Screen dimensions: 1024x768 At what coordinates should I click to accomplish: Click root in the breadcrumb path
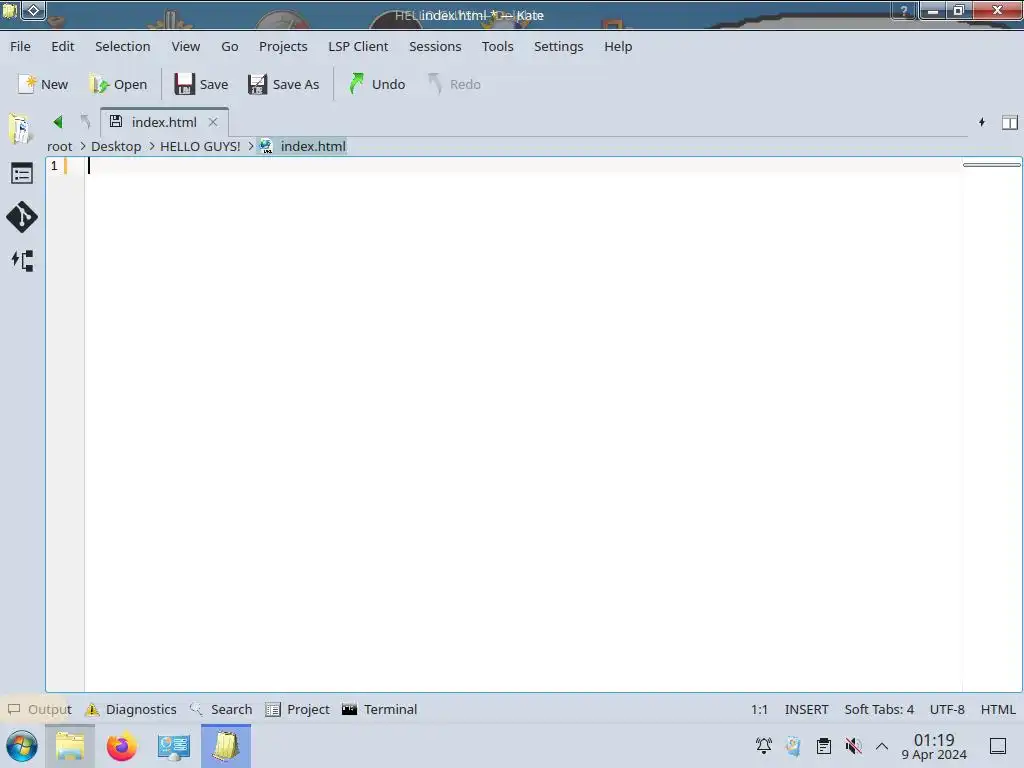[59, 146]
